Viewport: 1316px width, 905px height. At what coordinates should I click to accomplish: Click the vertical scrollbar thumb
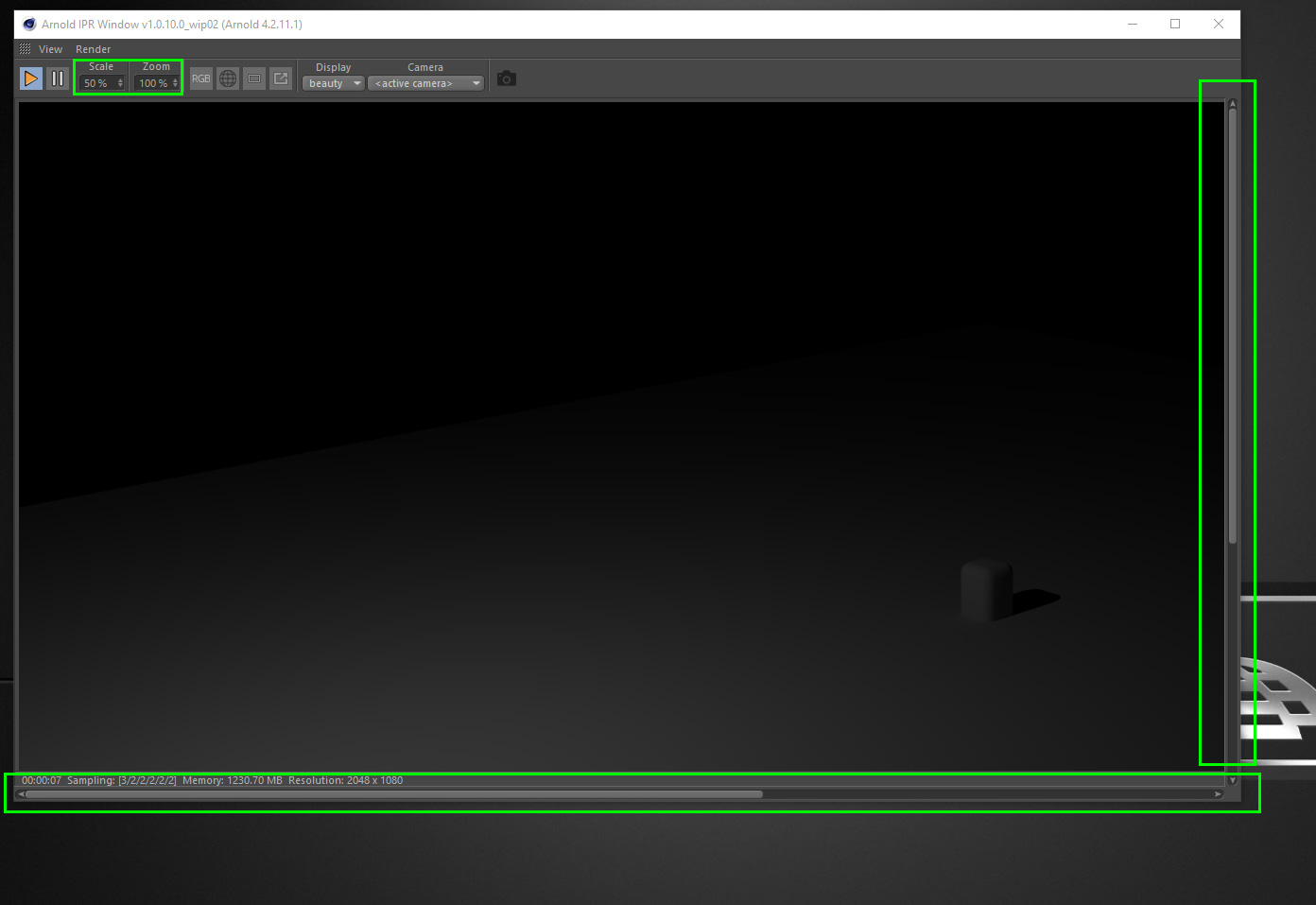pos(1233,326)
